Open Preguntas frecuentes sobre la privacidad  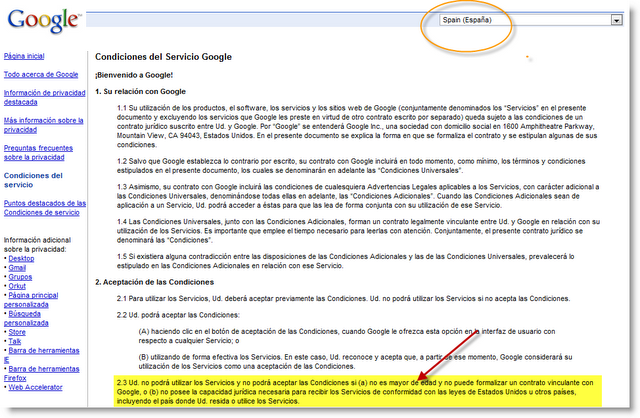point(38,153)
